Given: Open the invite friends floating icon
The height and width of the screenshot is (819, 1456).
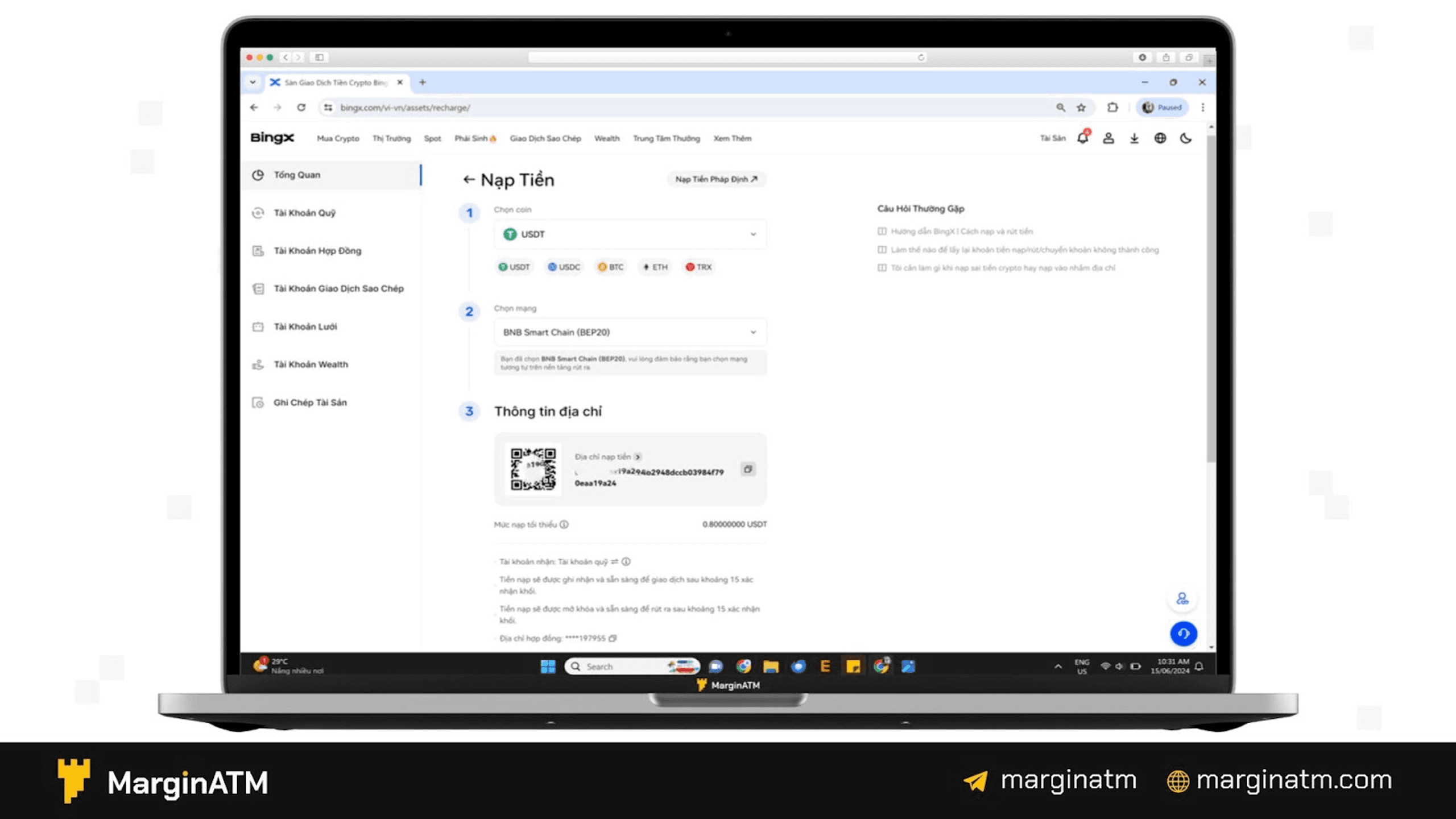Looking at the screenshot, I should [x=1182, y=599].
